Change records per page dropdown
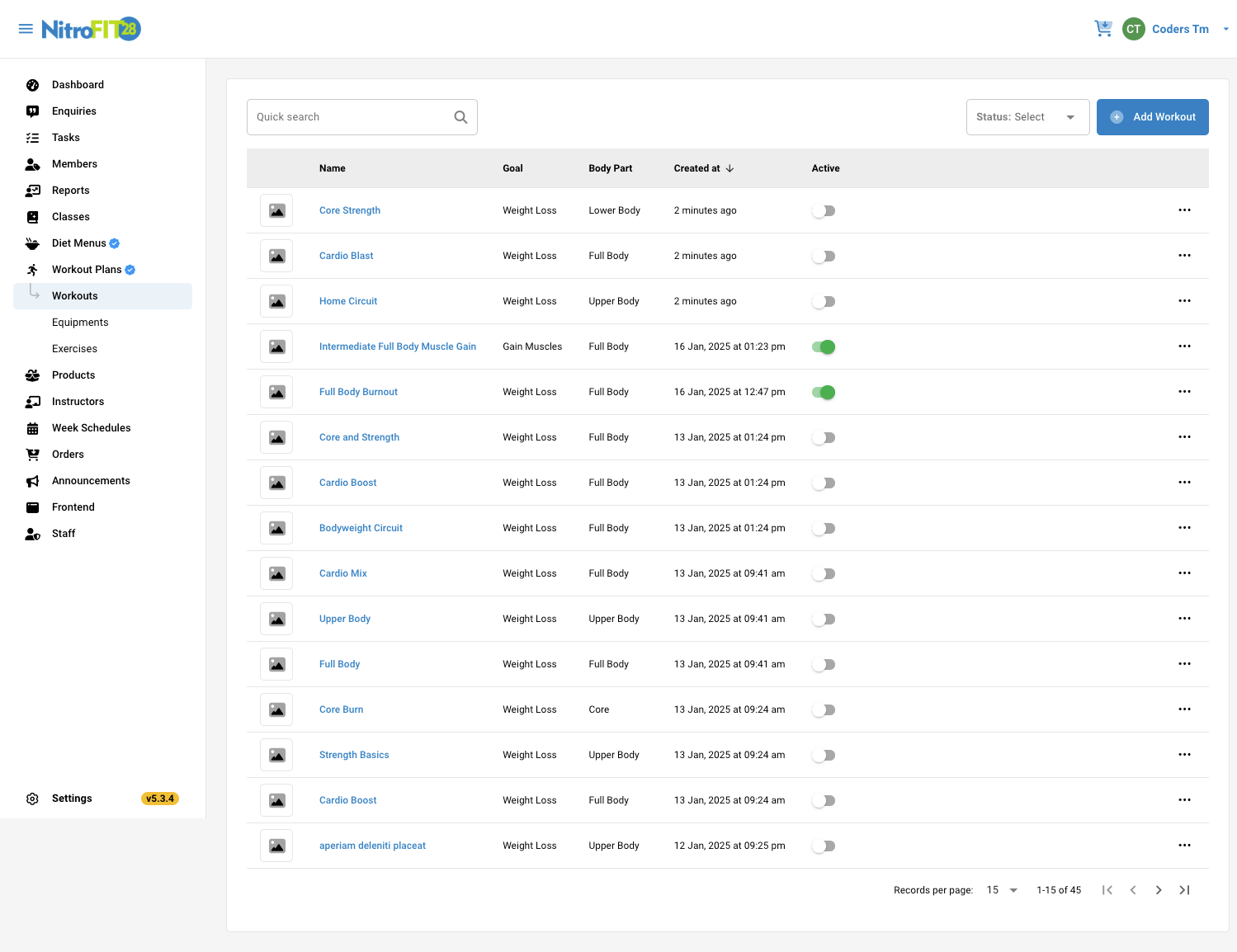This screenshot has height=952, width=1237. click(x=1003, y=890)
